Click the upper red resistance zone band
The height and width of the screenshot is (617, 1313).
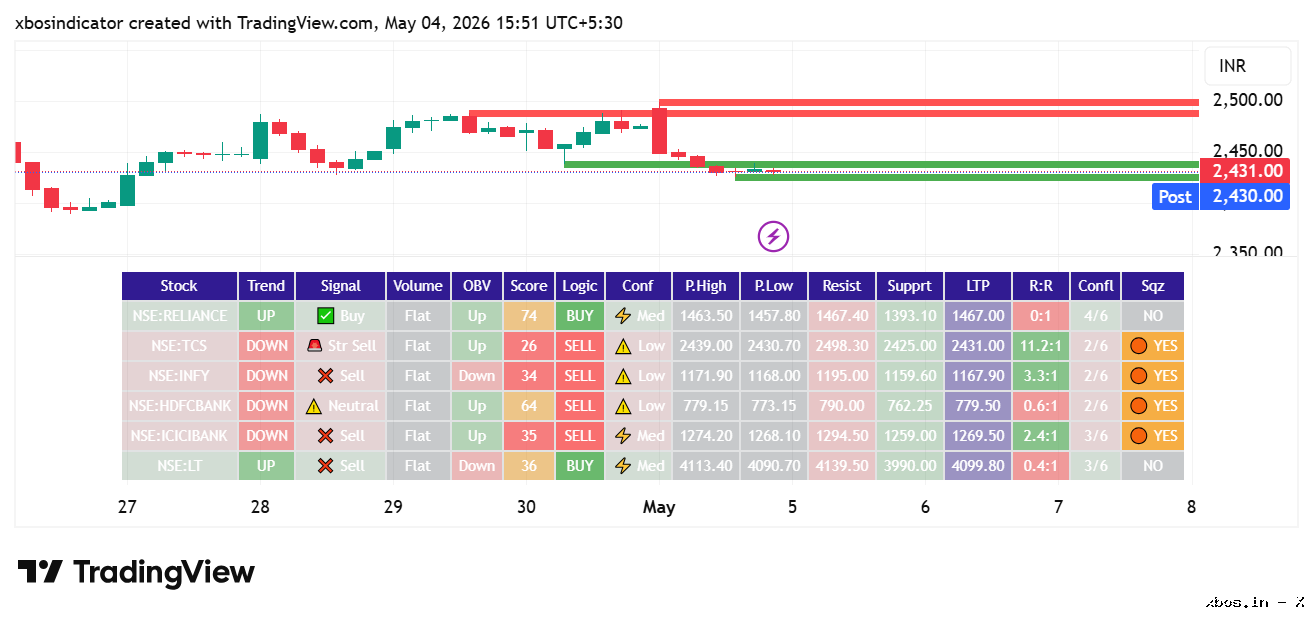[928, 102]
